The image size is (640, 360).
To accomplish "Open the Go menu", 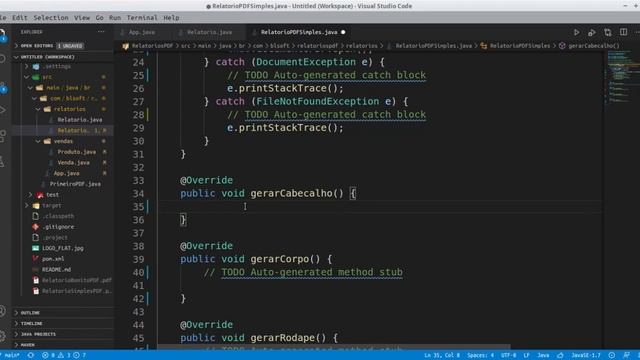I will [100, 18].
